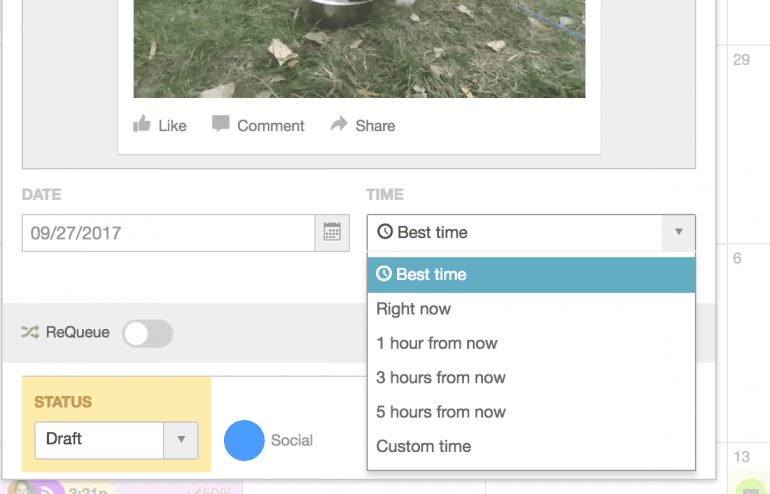Click the green icon under day 13
The image size is (770, 494).
750,489
